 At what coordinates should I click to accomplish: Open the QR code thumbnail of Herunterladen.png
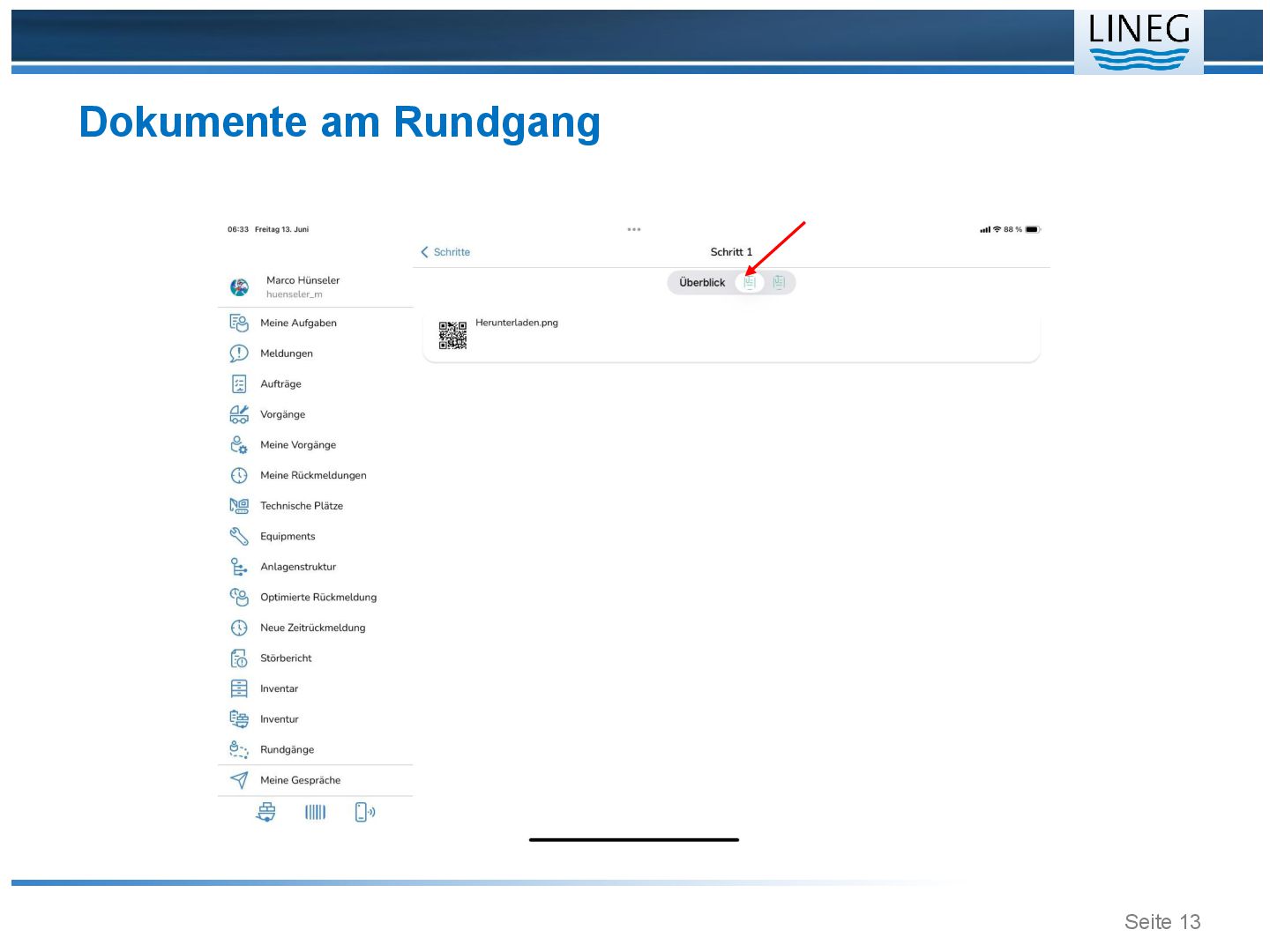tap(452, 335)
